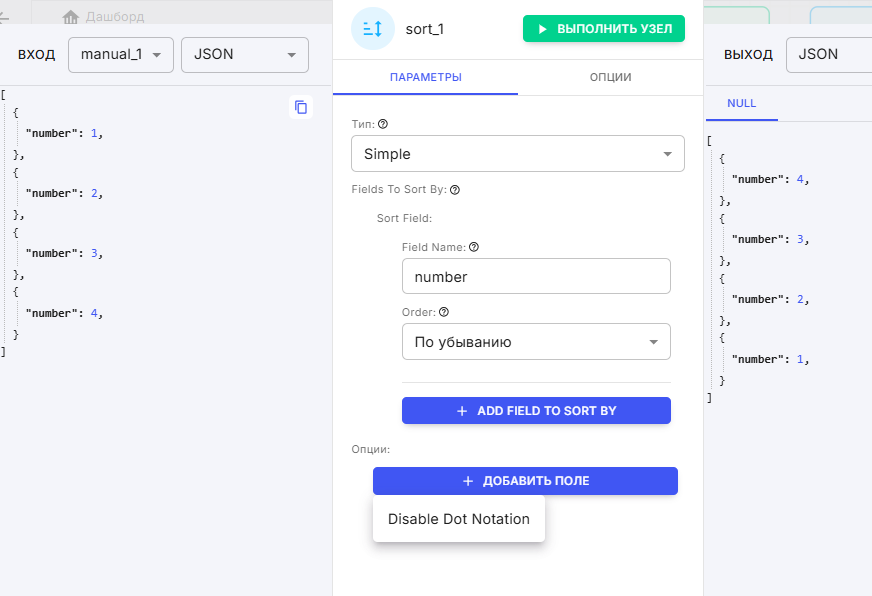Viewport: 872px width, 596px height.
Task: Click the help icon beside Fields To Sort By
Action: pos(455,189)
